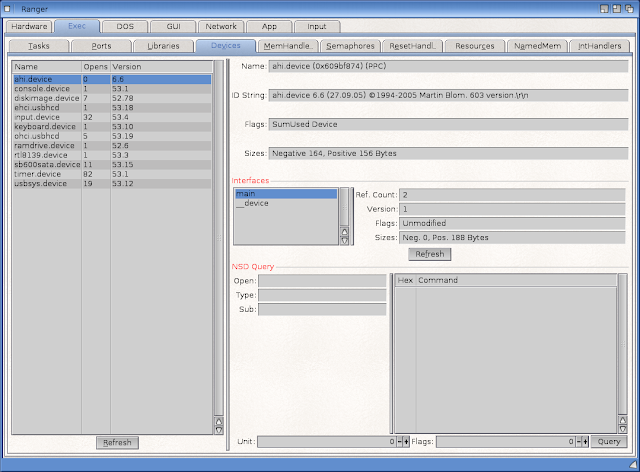Refresh the device list below the table
This screenshot has width=640, height=472.
pyautogui.click(x=118, y=442)
